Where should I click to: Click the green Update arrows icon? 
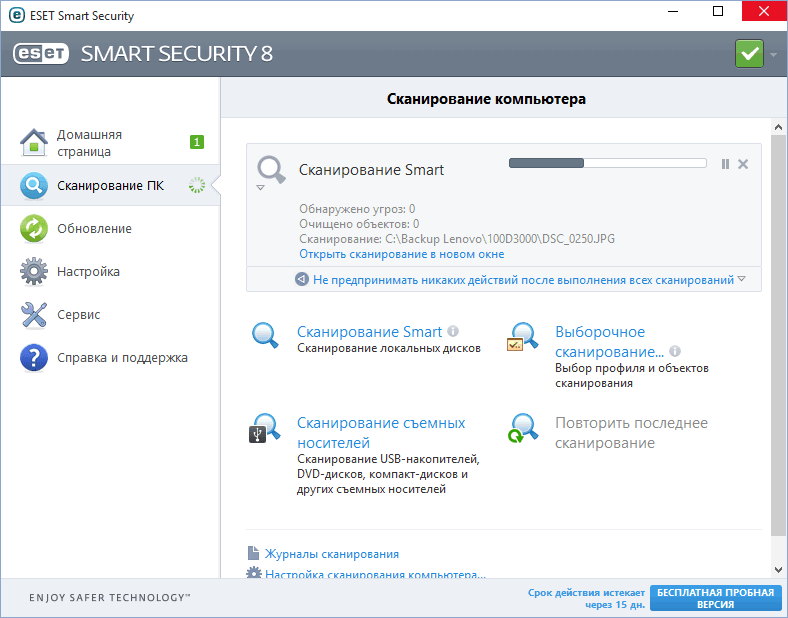[x=34, y=229]
